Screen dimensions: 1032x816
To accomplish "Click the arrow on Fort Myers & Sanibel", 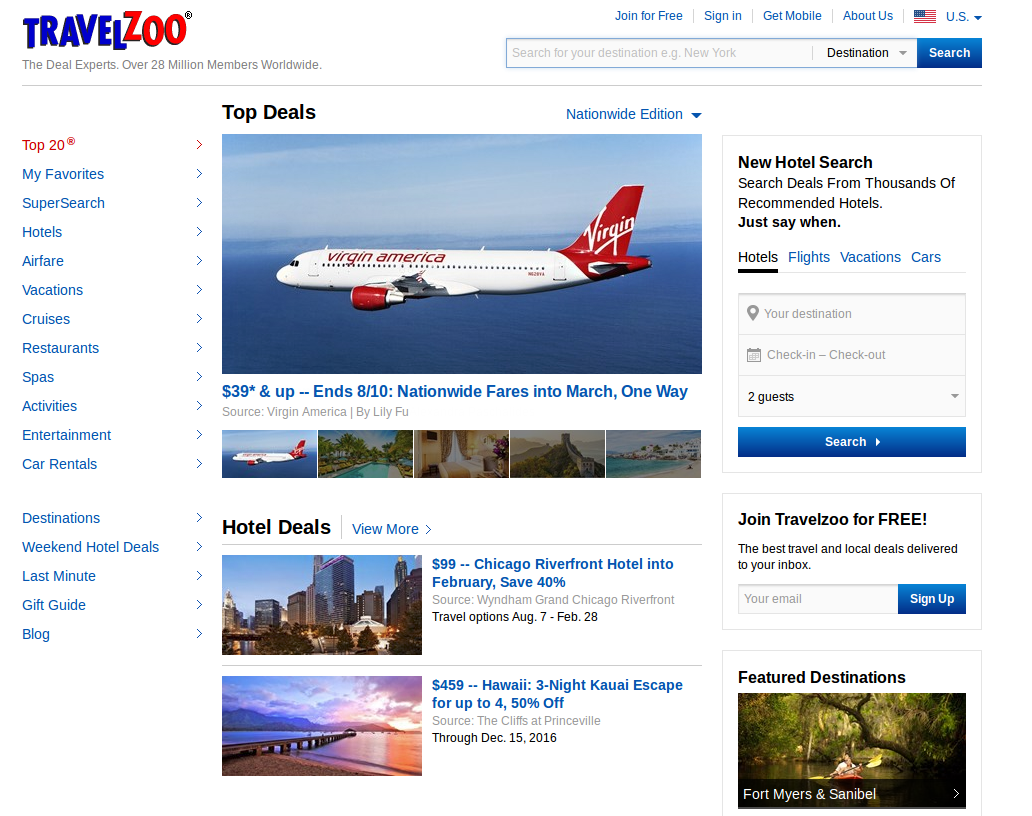I will click(956, 794).
